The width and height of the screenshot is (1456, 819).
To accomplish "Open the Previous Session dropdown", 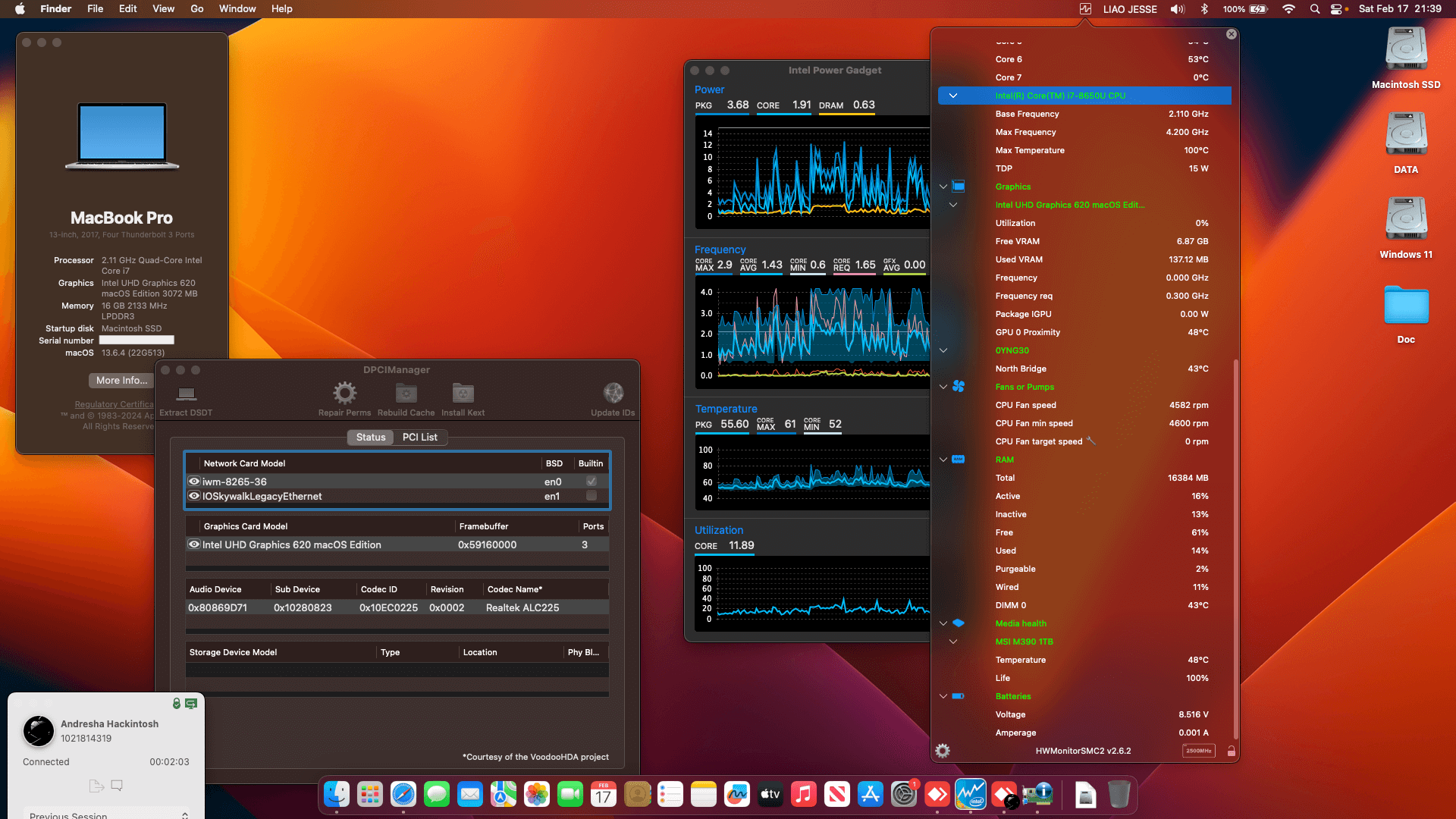I will point(108,814).
